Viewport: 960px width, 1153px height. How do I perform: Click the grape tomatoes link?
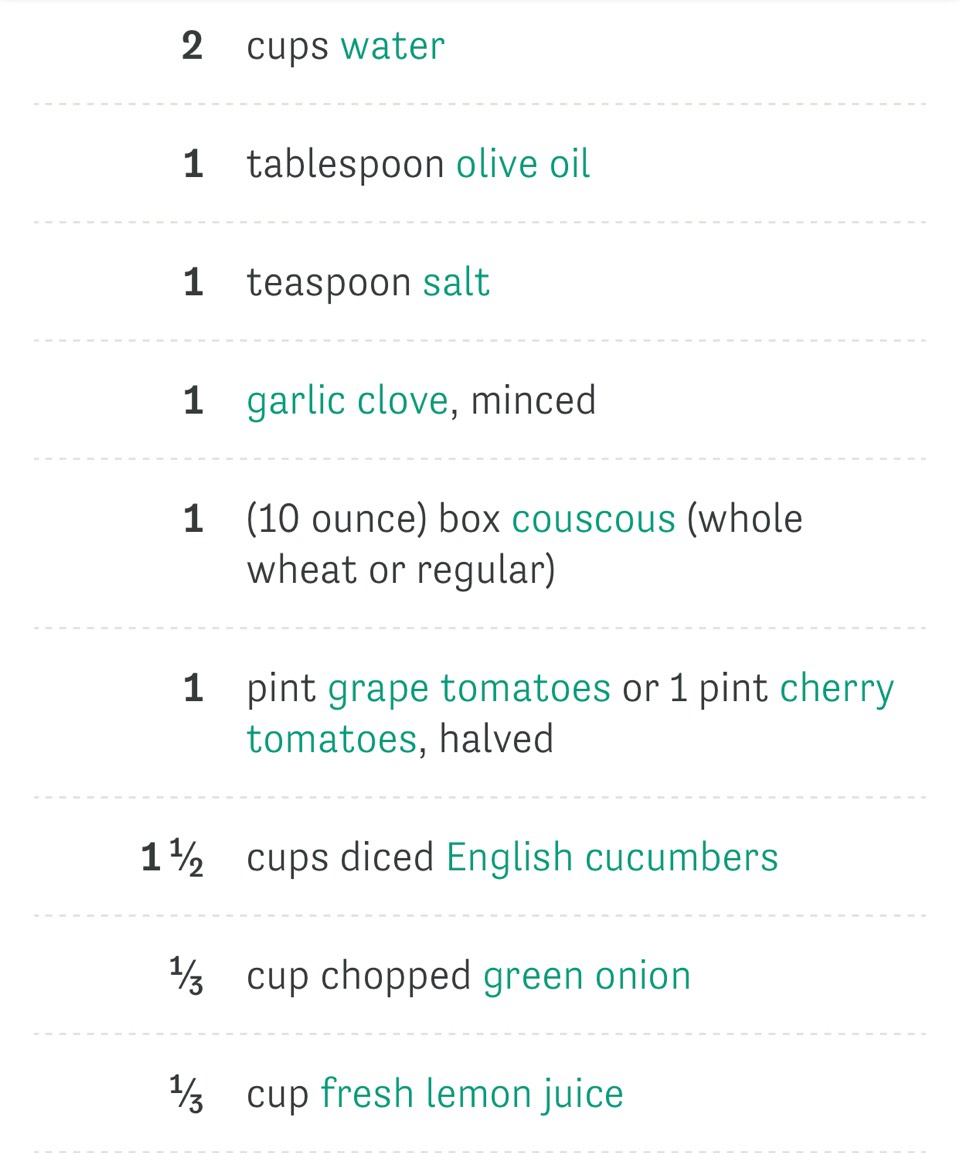point(469,689)
